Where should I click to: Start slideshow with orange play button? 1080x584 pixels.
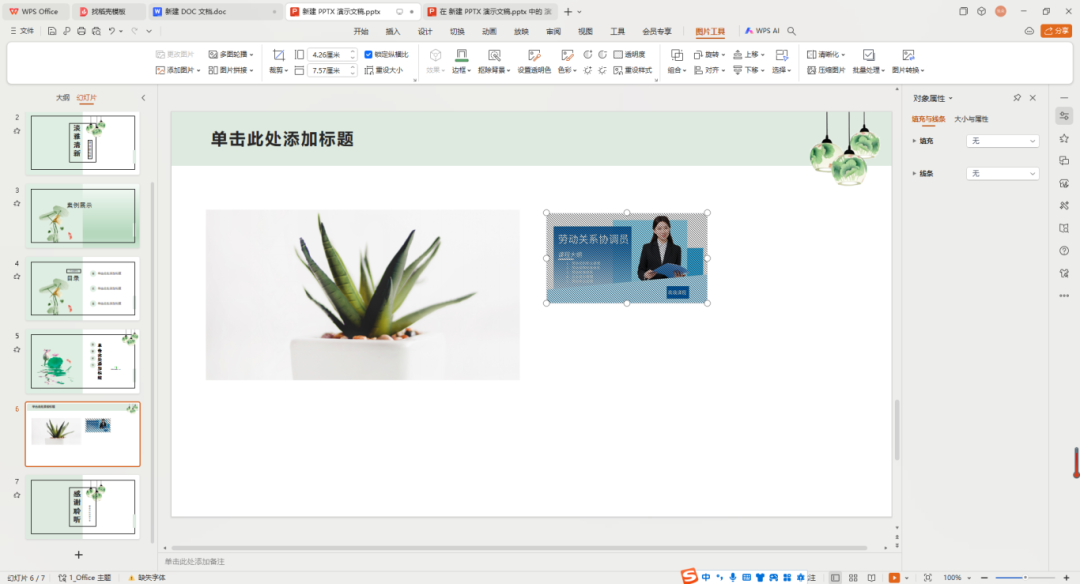[894, 578]
